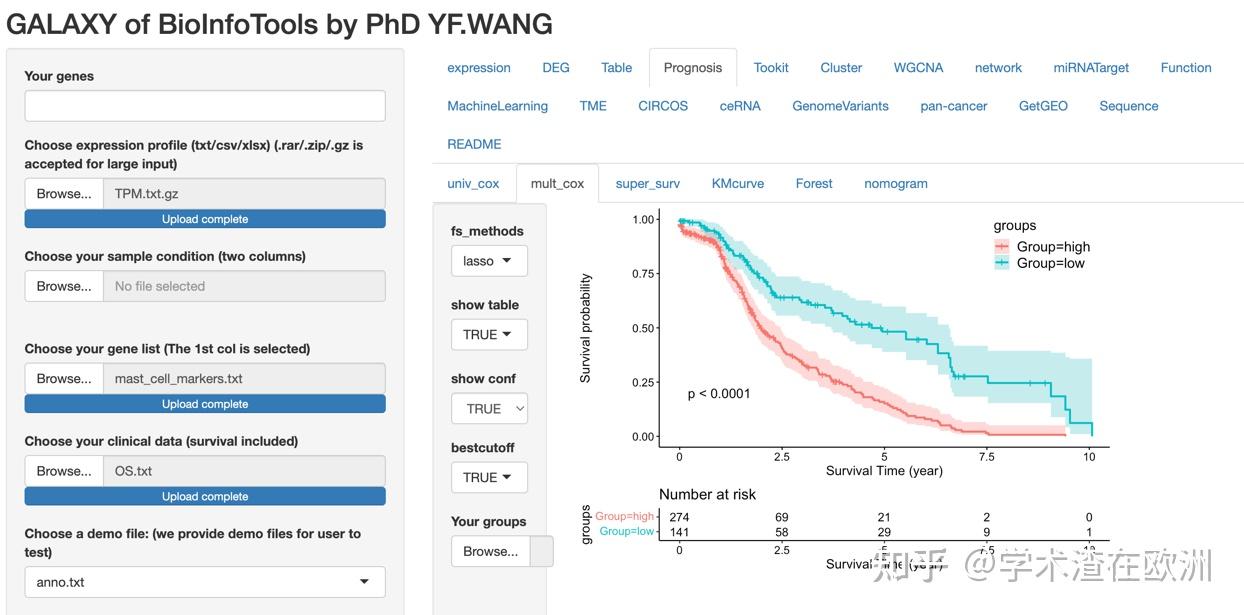Open the univ_cox tab
Screen dimensions: 1244x615
point(473,184)
